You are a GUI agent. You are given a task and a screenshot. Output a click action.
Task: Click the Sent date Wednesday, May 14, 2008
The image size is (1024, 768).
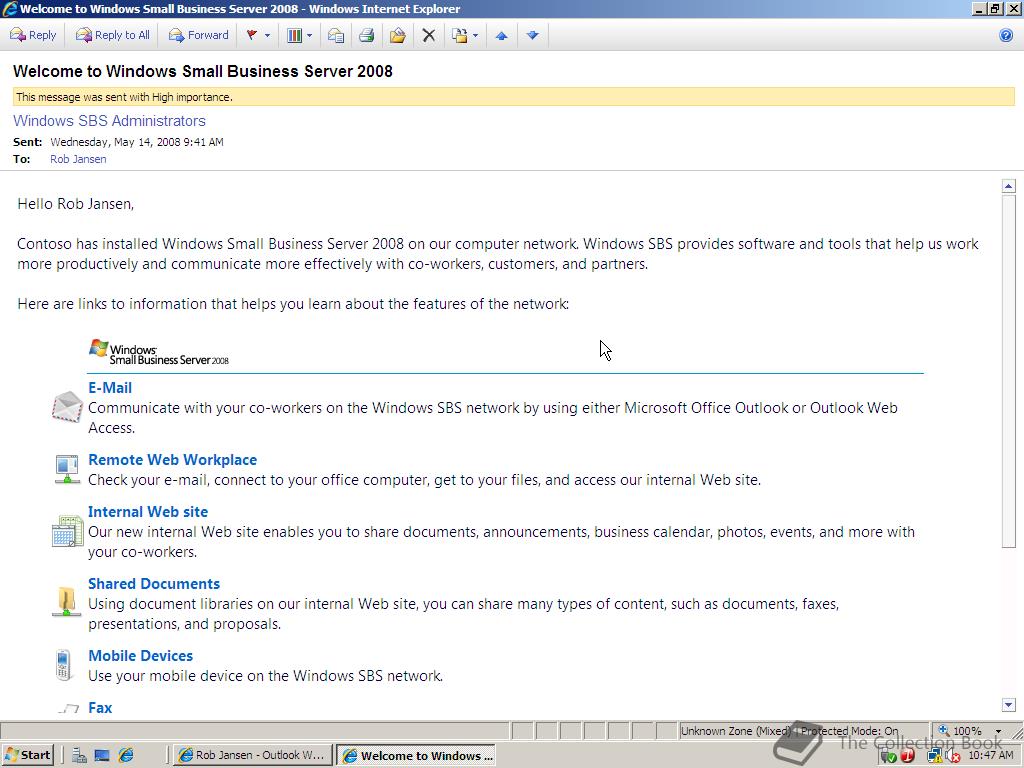(136, 142)
